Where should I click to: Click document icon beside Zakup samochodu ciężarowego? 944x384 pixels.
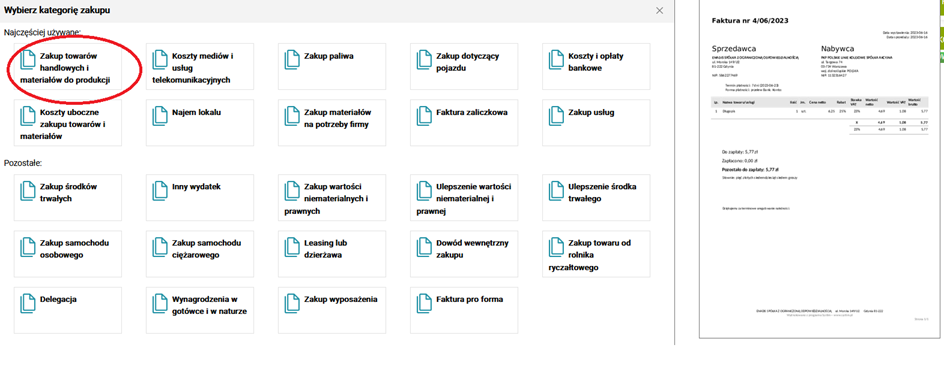[161, 246]
